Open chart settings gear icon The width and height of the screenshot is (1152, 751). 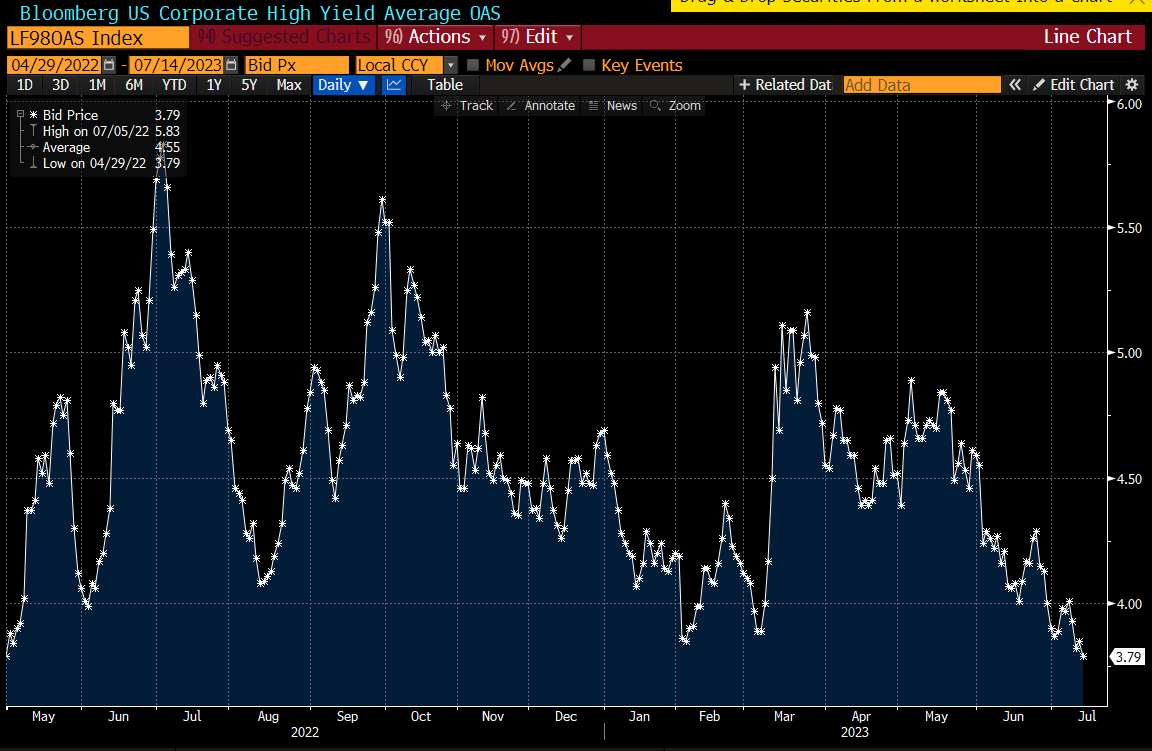[x=1132, y=85]
